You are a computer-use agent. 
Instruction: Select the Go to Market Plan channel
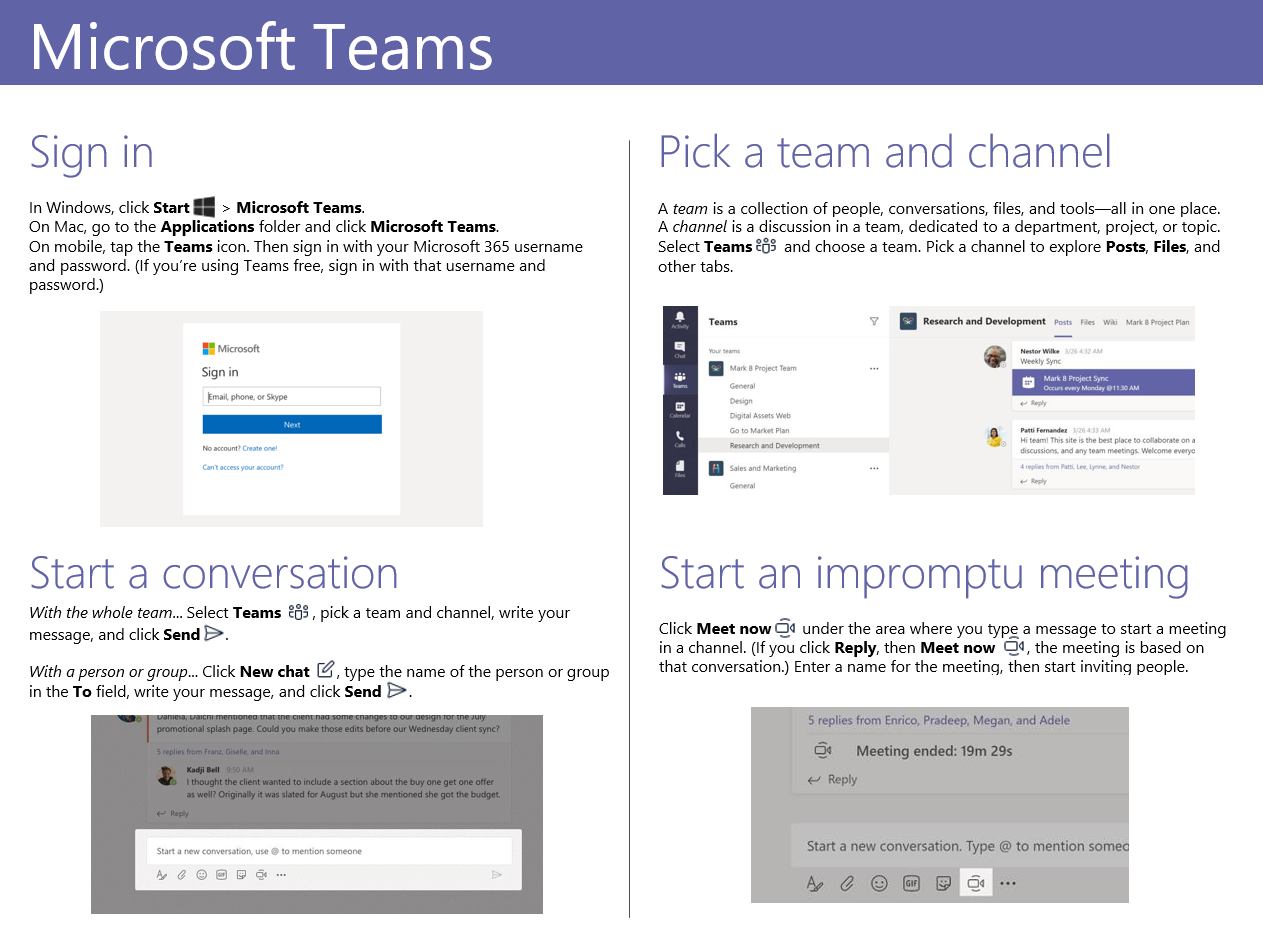[759, 431]
